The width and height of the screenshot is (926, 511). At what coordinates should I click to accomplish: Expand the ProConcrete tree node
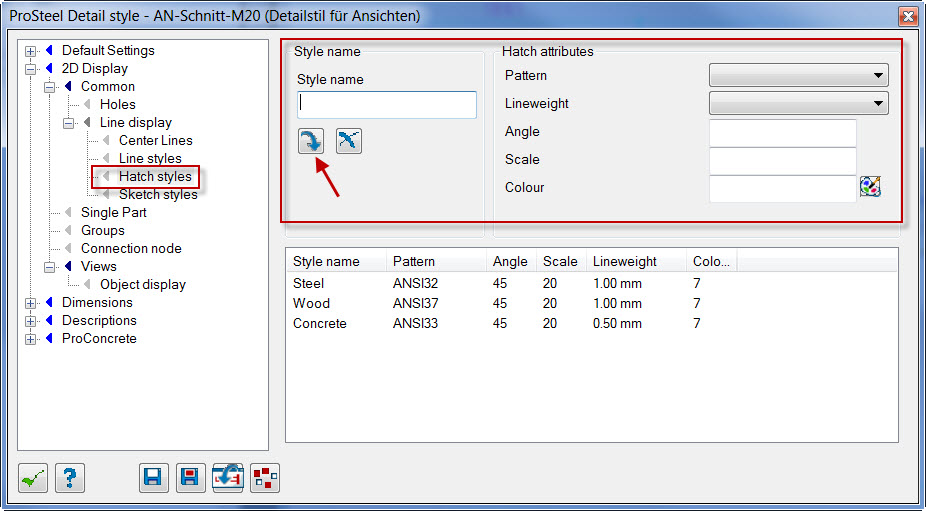point(30,339)
